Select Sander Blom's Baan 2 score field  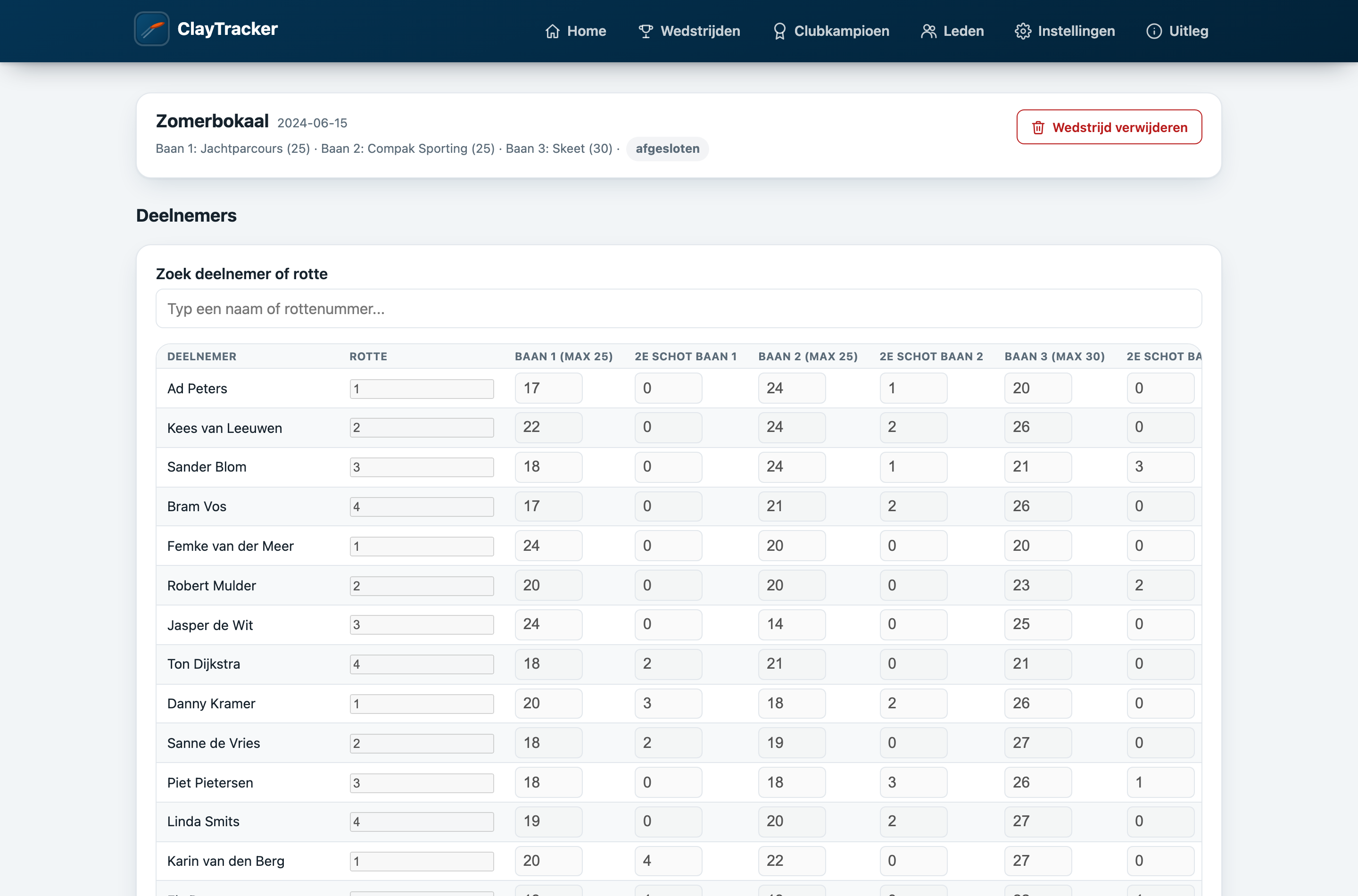click(792, 467)
